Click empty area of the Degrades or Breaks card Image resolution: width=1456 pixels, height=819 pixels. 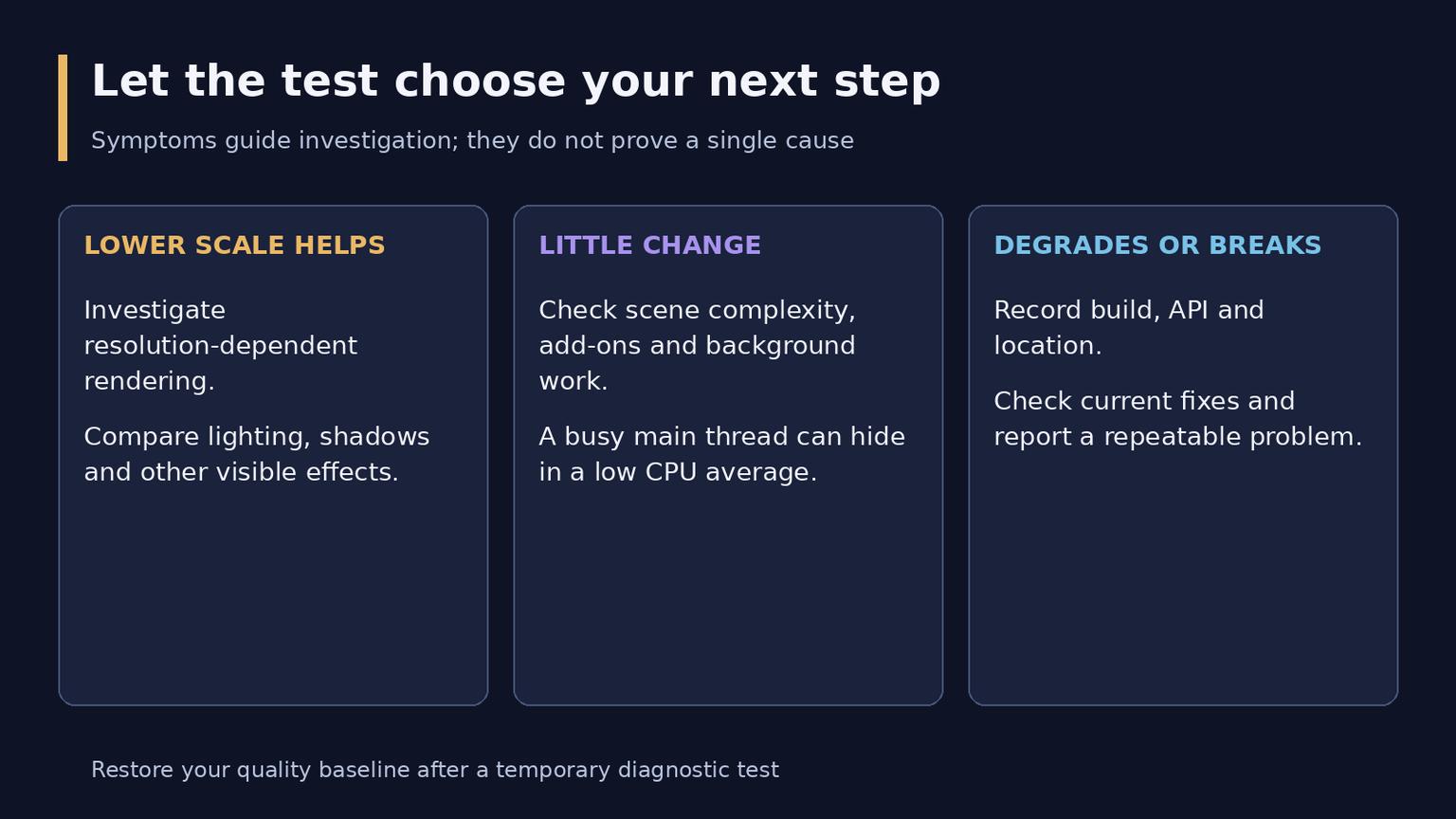[1183, 578]
